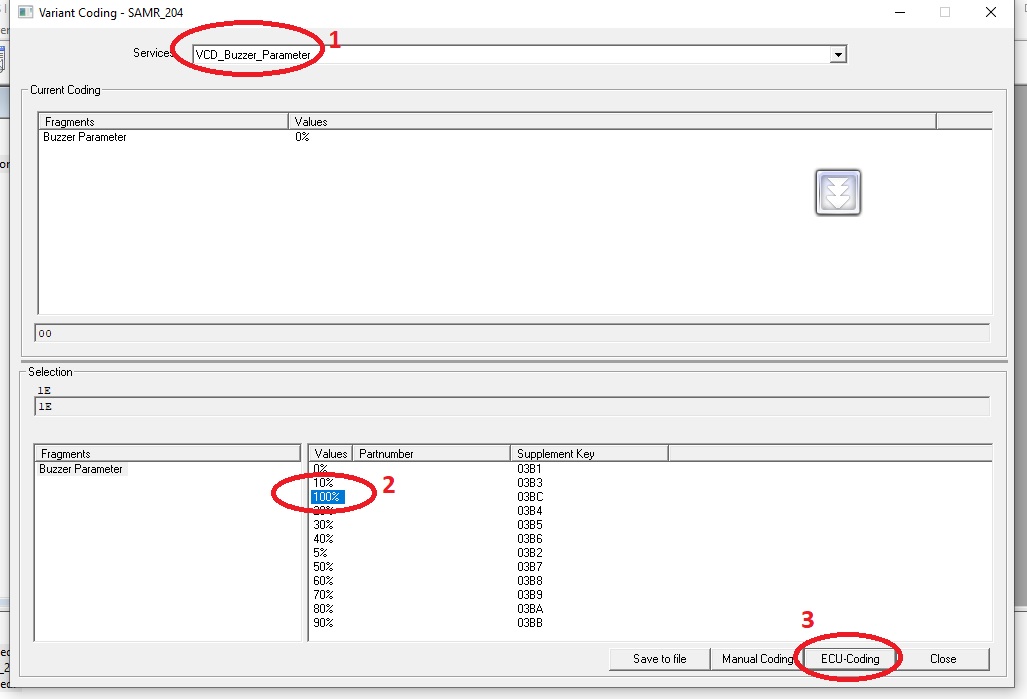Click the Variant Coding window title icon
The height and width of the screenshot is (699, 1027).
[27, 12]
